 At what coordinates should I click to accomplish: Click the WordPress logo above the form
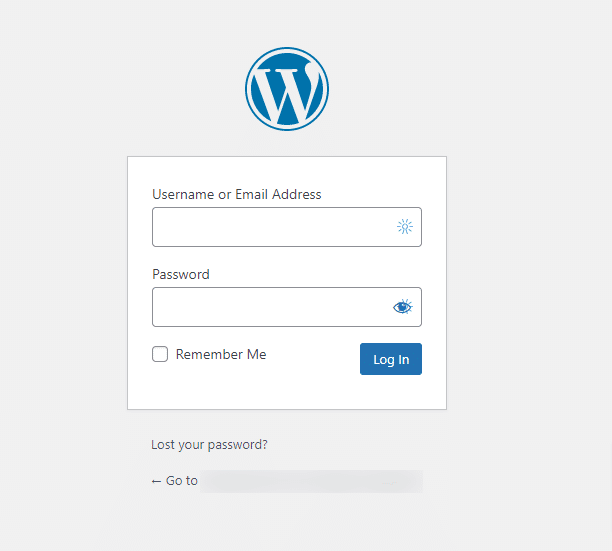[x=287, y=90]
